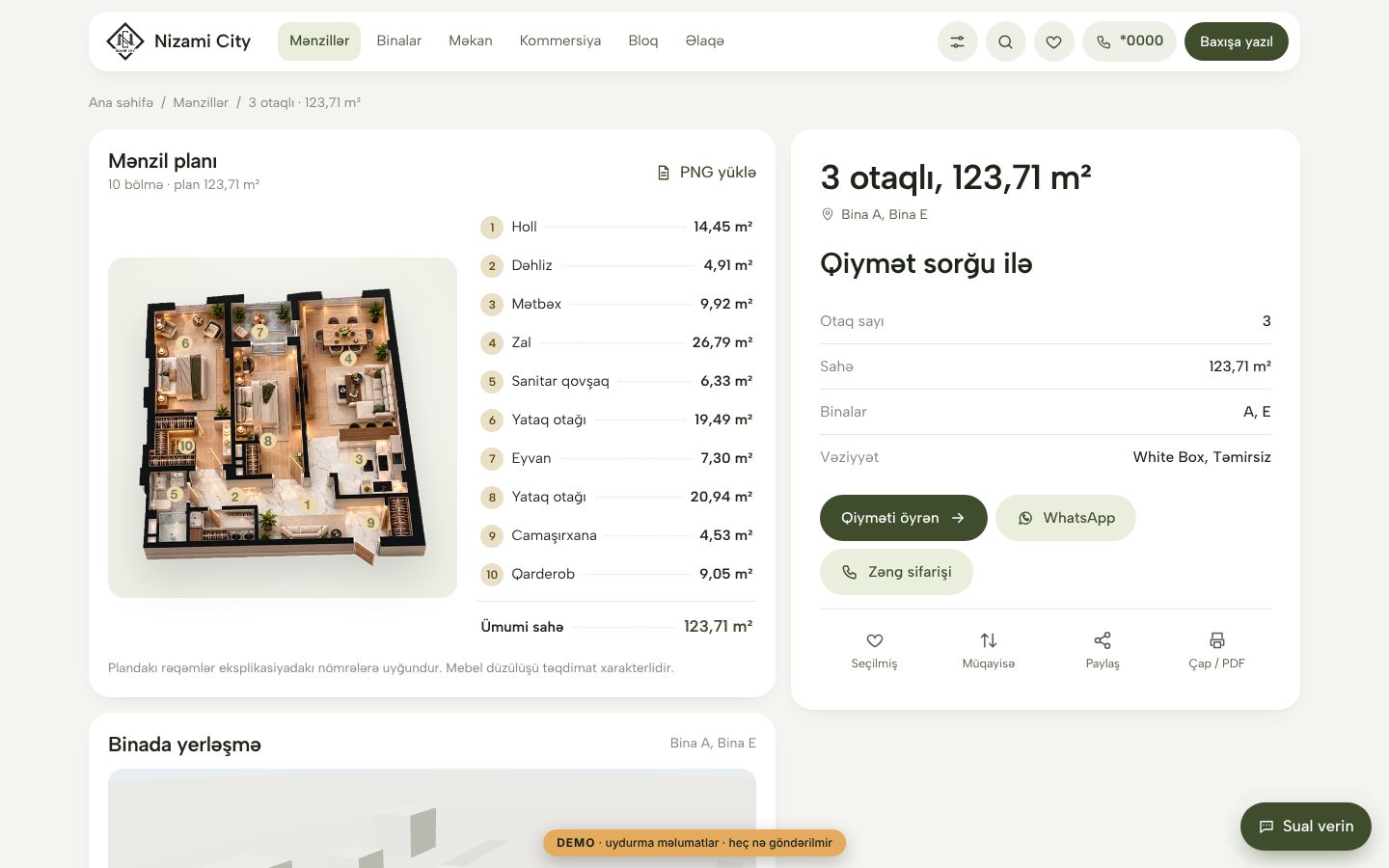Click the Nizami City logo
The height and width of the screenshot is (868, 1389).
[178, 41]
